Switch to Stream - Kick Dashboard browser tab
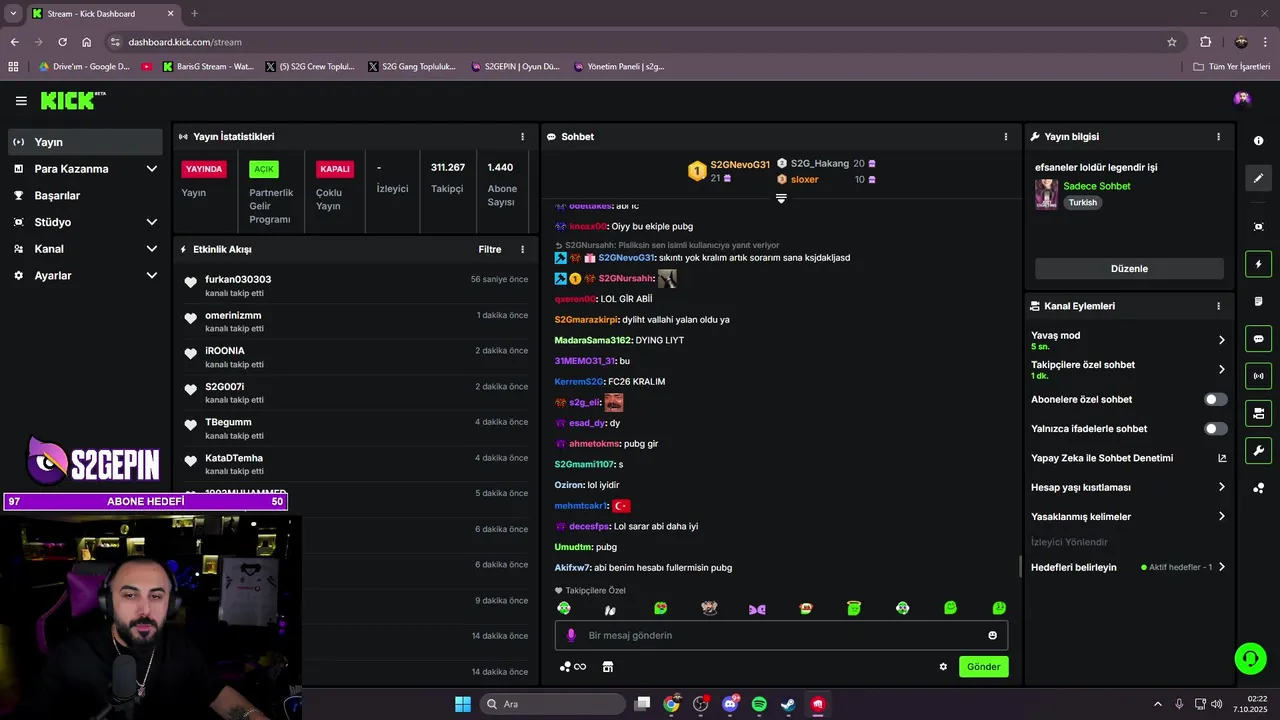 (102, 14)
